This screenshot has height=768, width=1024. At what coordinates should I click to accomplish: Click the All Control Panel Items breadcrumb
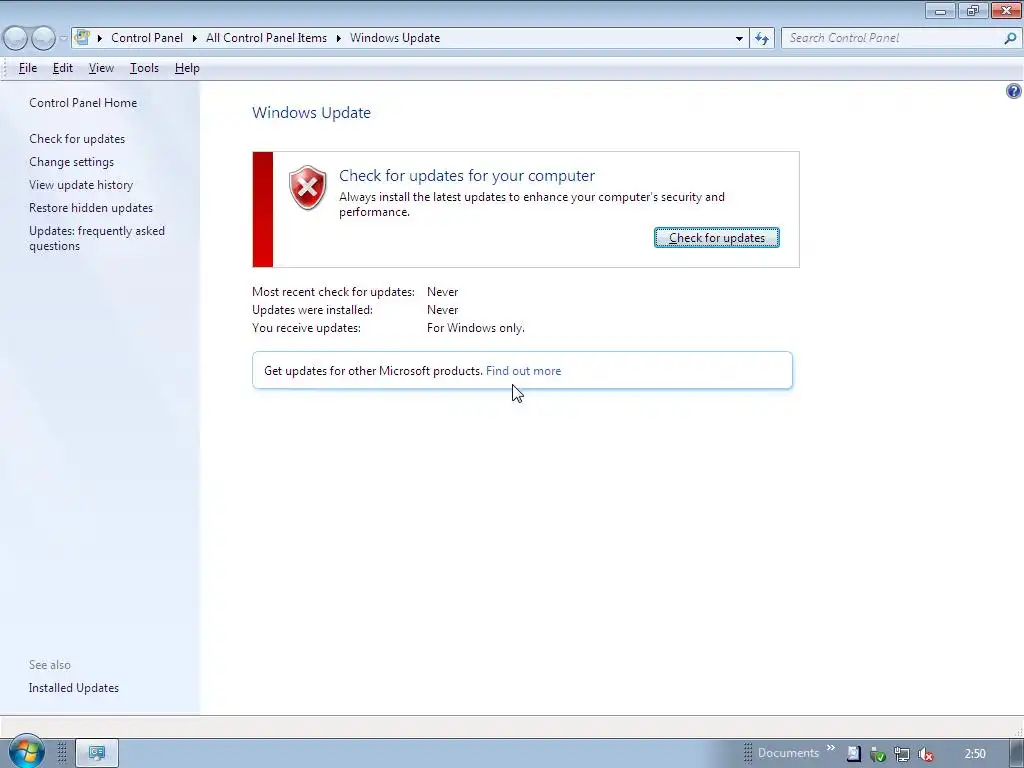tap(266, 38)
